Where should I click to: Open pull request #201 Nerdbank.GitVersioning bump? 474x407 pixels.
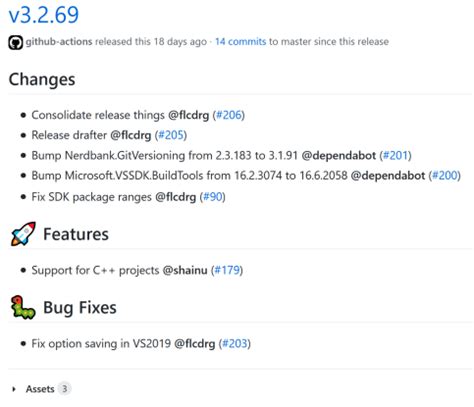395,155
